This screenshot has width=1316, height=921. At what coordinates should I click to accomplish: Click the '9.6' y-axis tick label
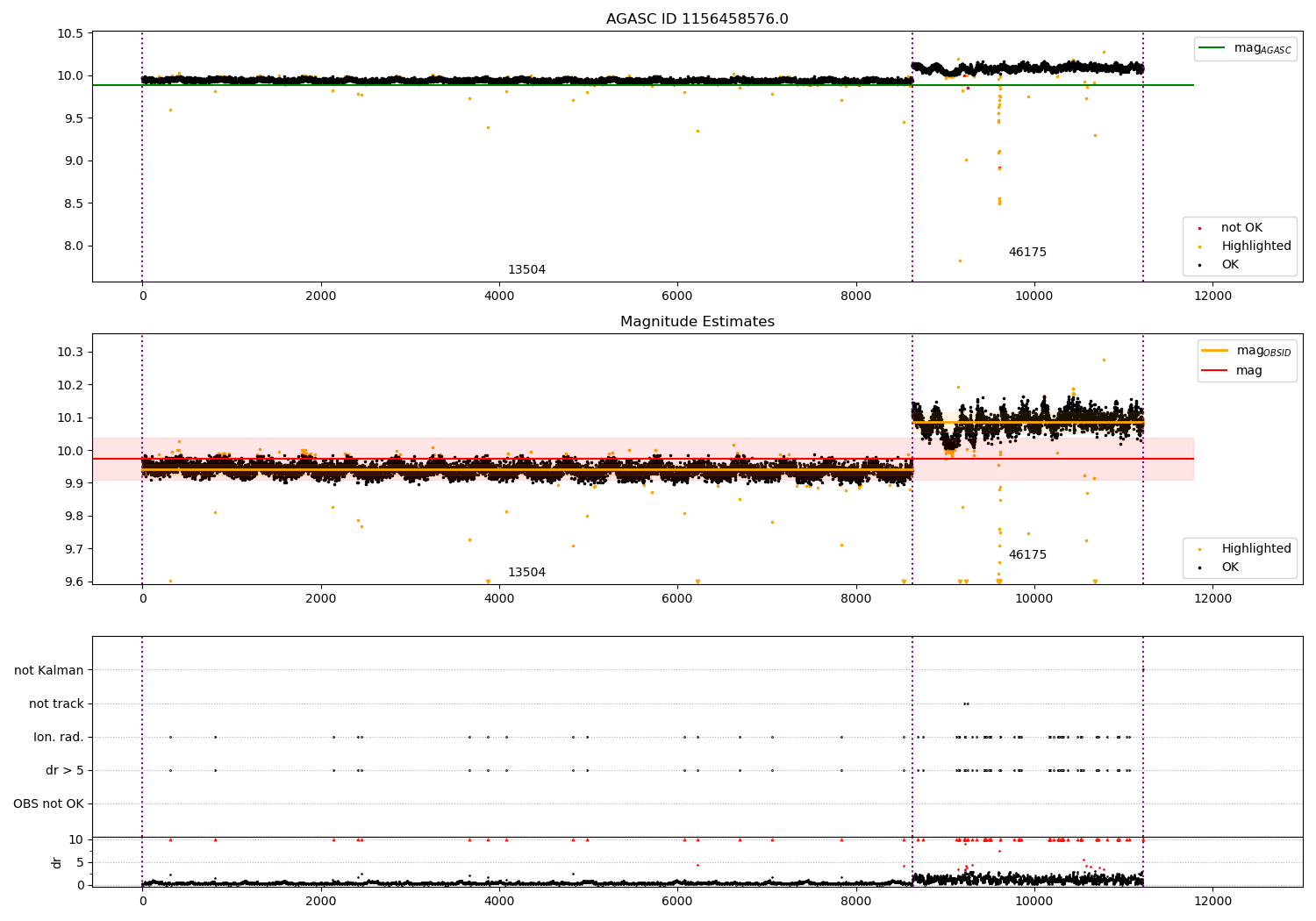click(73, 582)
